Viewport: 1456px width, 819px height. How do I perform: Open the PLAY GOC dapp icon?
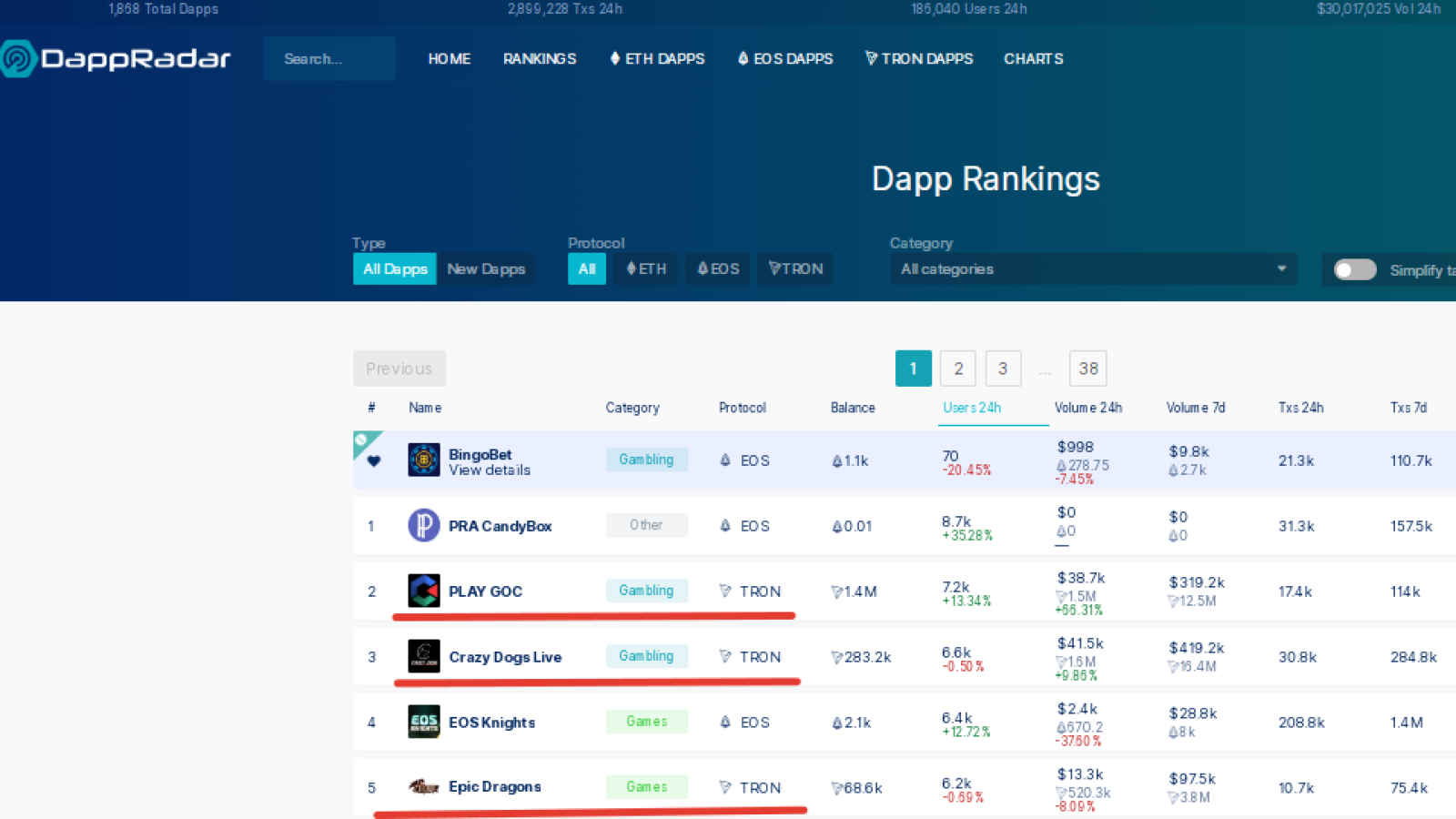tap(424, 591)
